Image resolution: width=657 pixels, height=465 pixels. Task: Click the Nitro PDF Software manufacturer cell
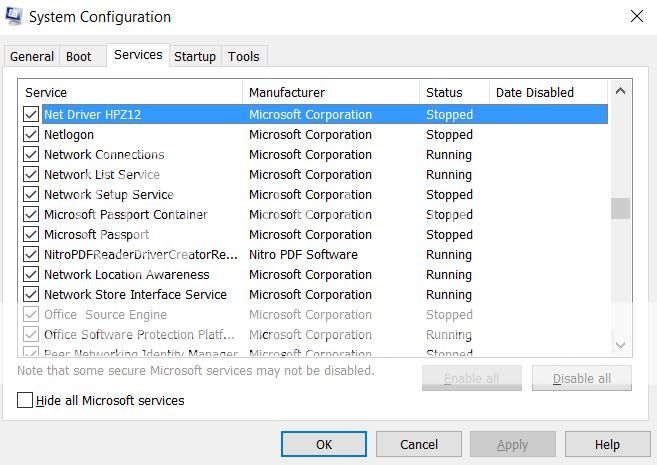[x=303, y=254]
